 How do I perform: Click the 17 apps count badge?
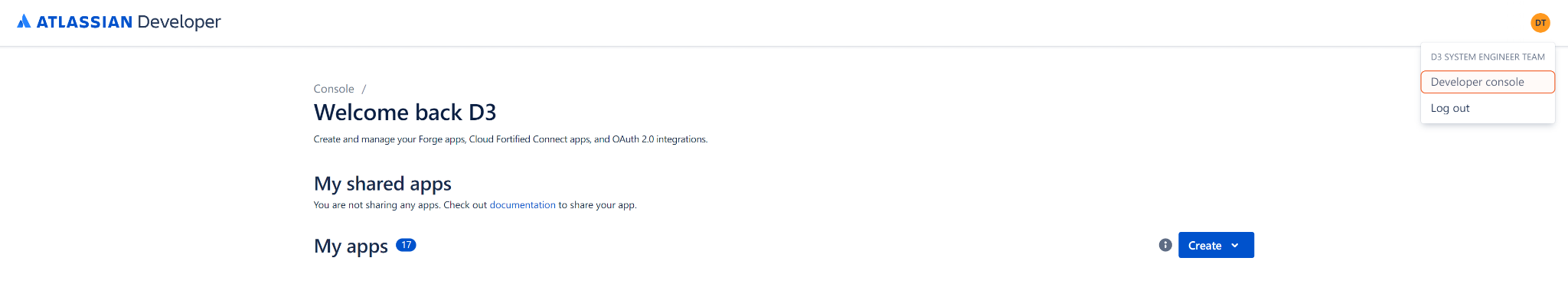coord(406,245)
